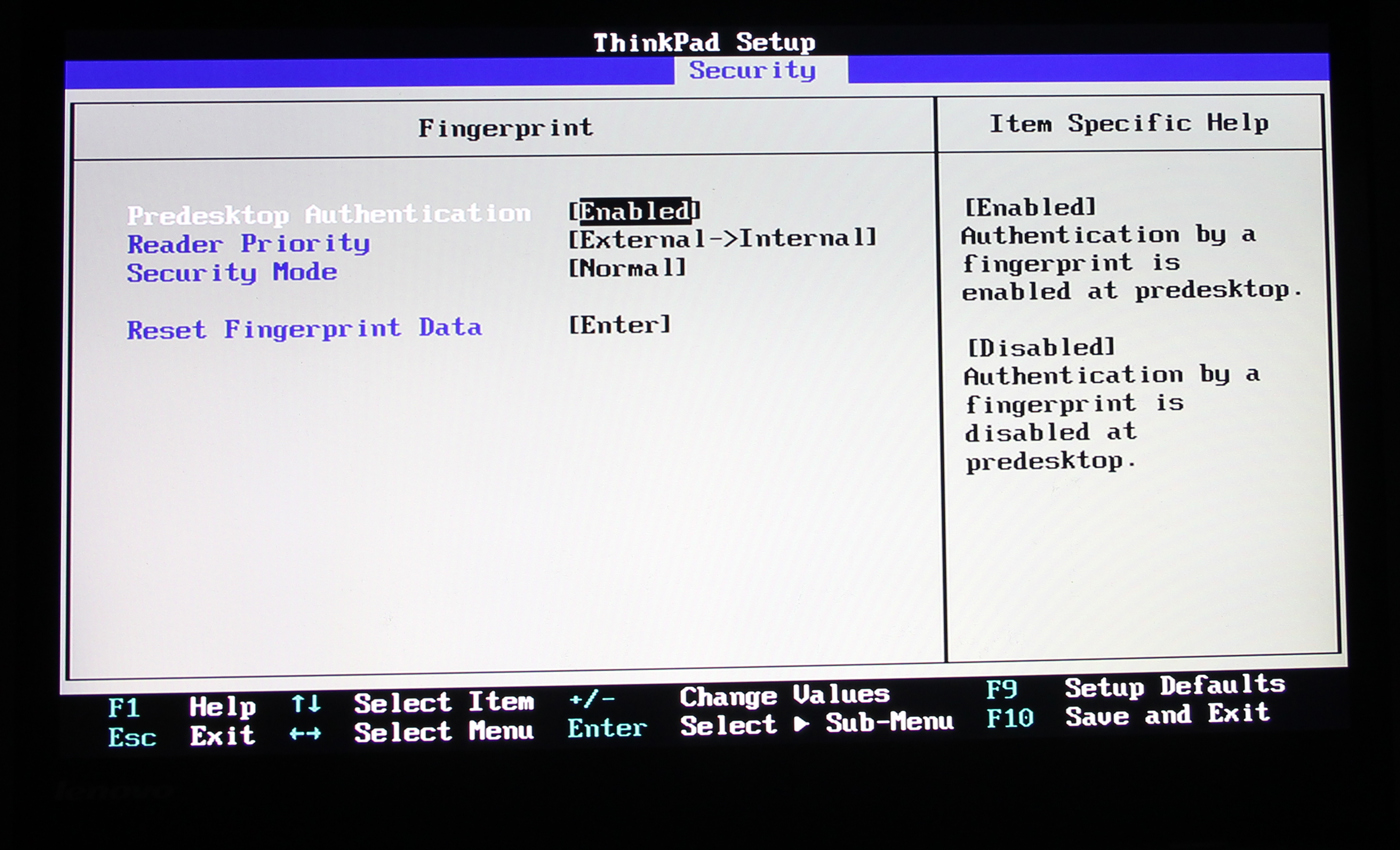Screen dimensions: 1400x850
Task: Click the [Disabled] help description heading
Action: 1040,347
